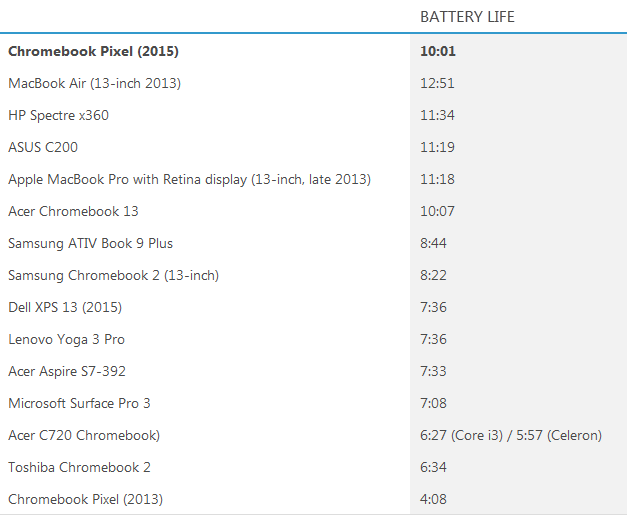Select the Chromebook Pixel (2013) row label
The image size is (627, 516).
pyautogui.click(x=86, y=499)
